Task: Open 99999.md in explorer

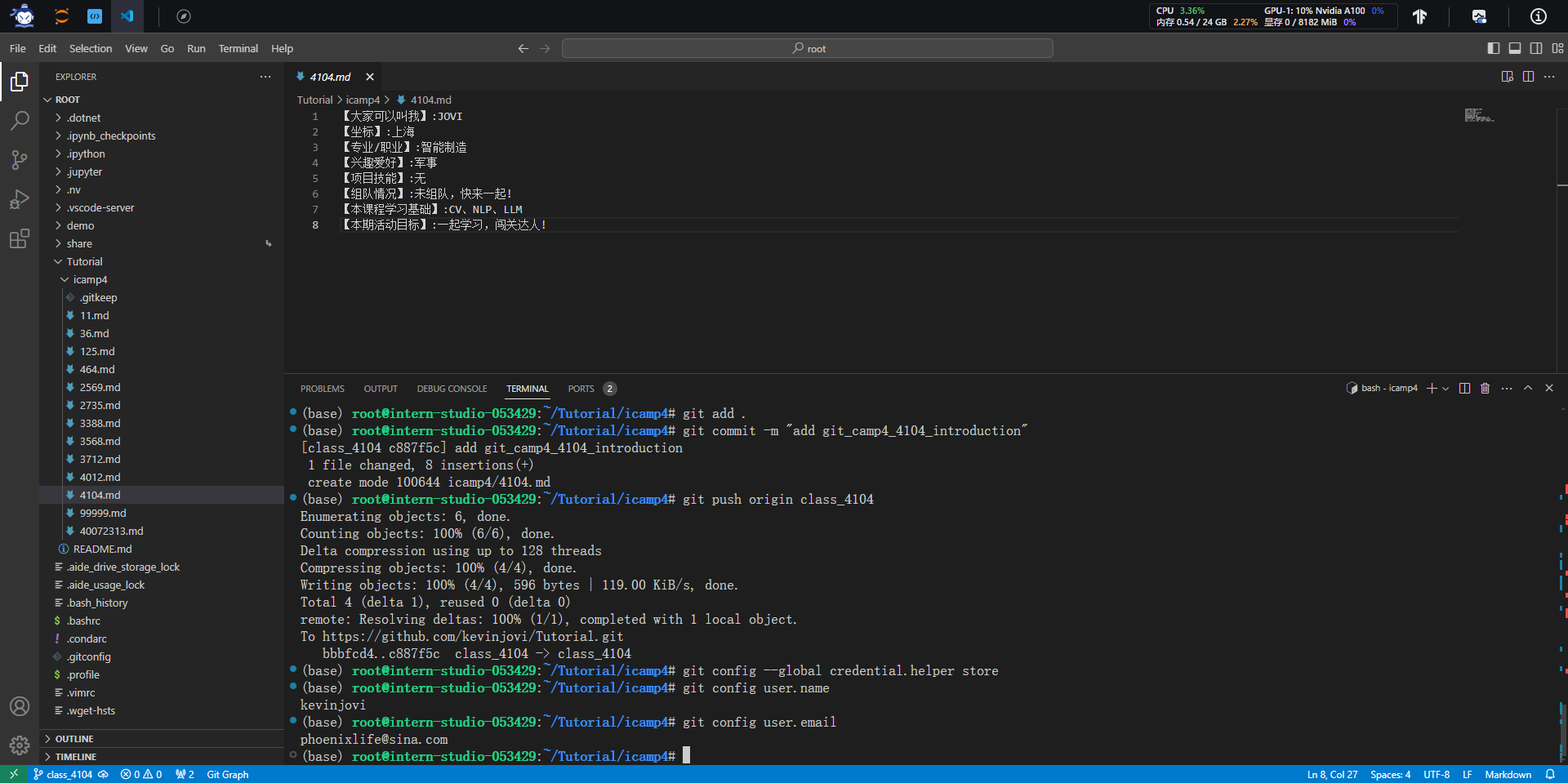Action: pyautogui.click(x=162, y=513)
